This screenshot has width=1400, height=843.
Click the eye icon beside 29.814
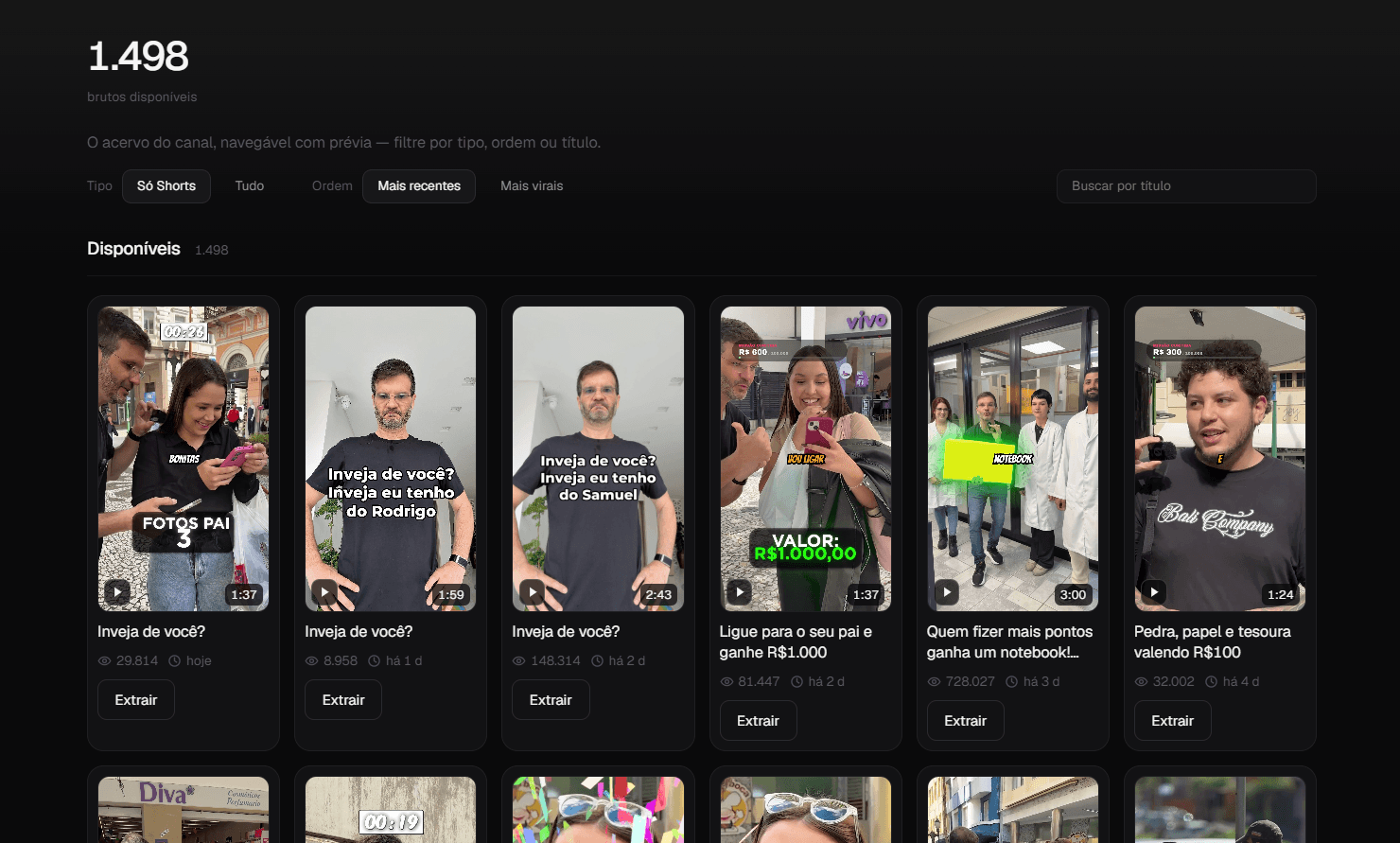tap(104, 660)
